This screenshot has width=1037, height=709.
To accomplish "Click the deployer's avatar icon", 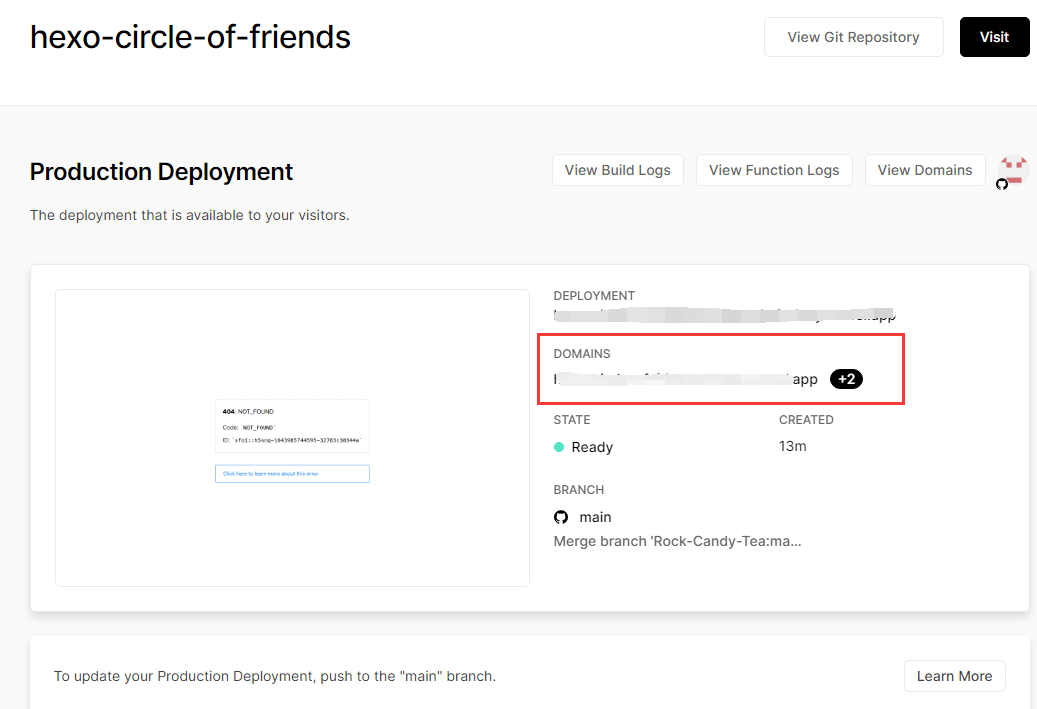I will [x=1014, y=169].
